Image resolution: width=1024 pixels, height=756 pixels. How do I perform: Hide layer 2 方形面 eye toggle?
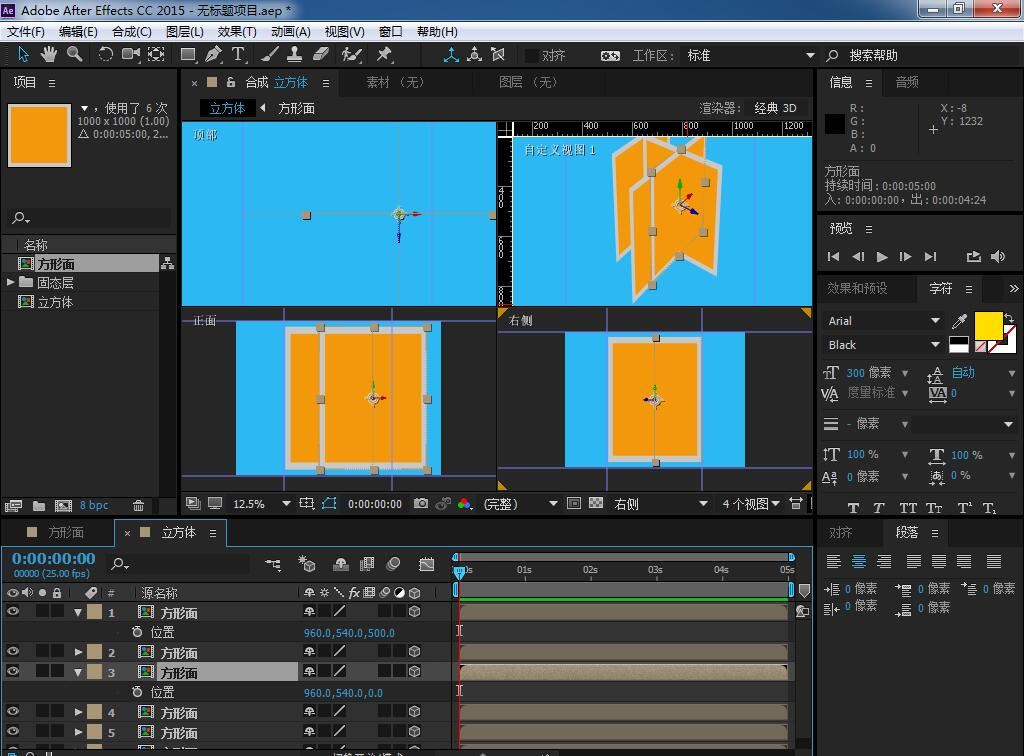click(x=12, y=652)
